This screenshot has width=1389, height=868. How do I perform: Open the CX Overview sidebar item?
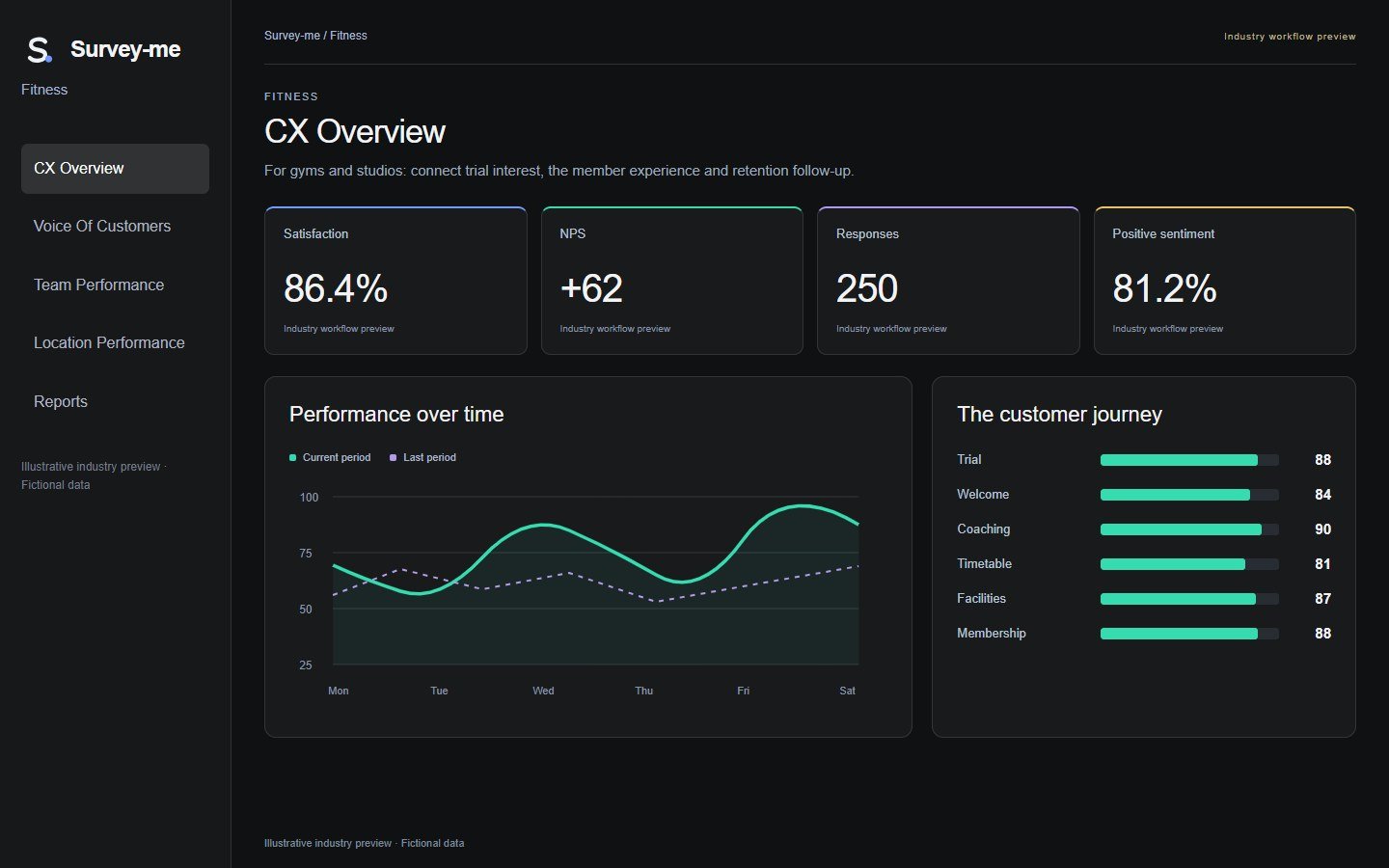click(115, 169)
